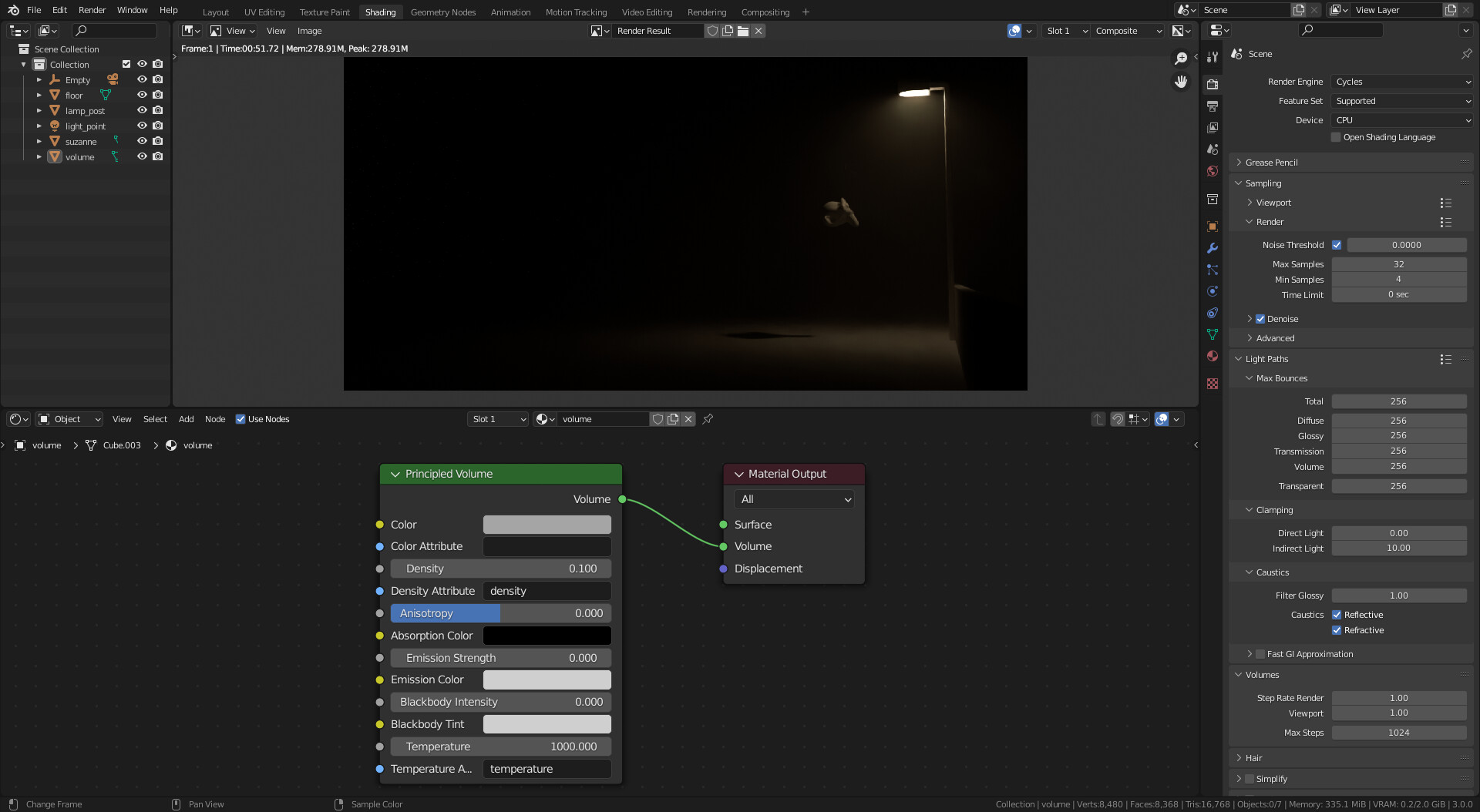Open the Particles properties tab
Screen dimensions: 1480x812
[1213, 270]
